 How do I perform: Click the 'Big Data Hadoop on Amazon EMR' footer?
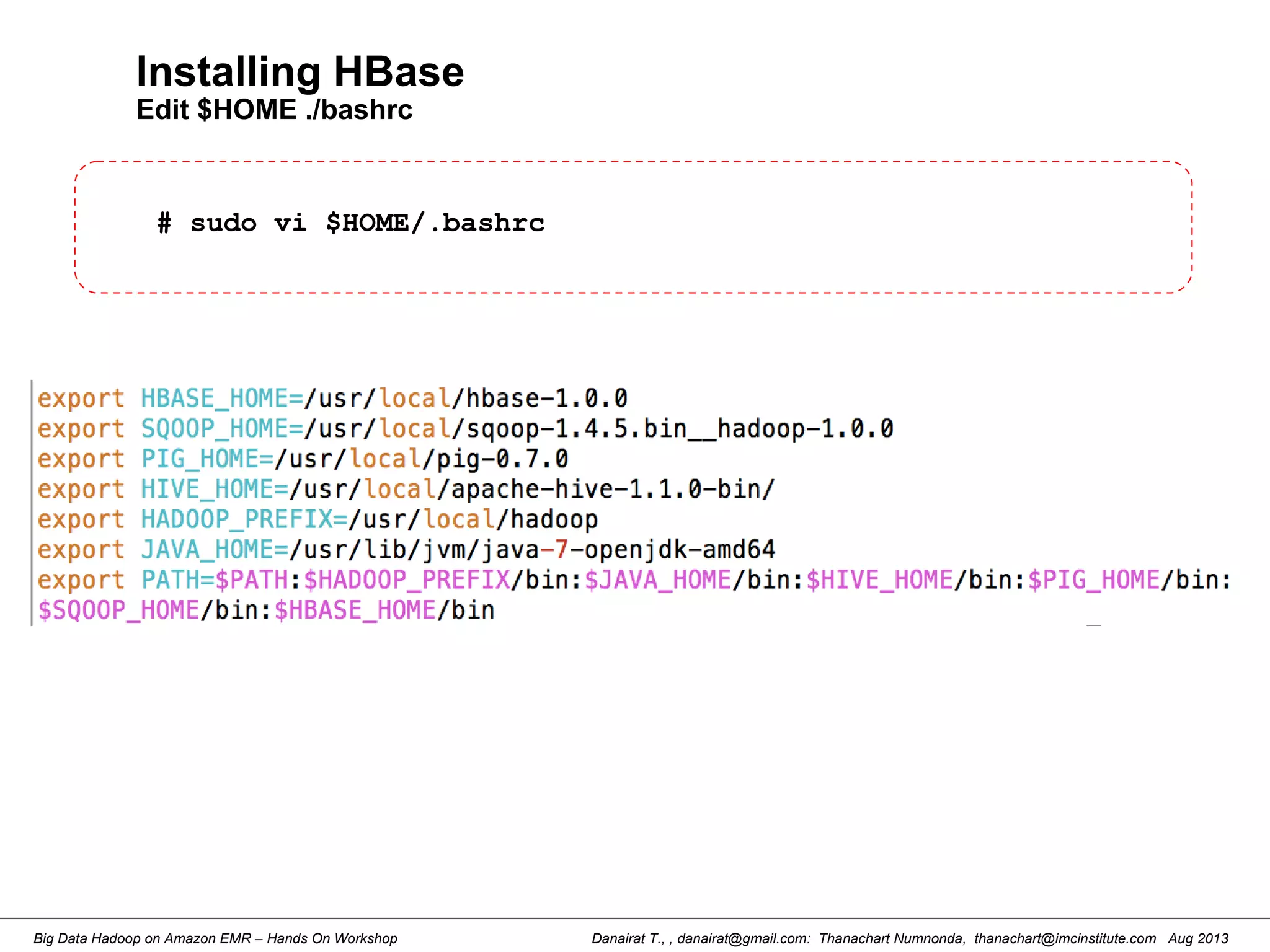[x=215, y=938]
